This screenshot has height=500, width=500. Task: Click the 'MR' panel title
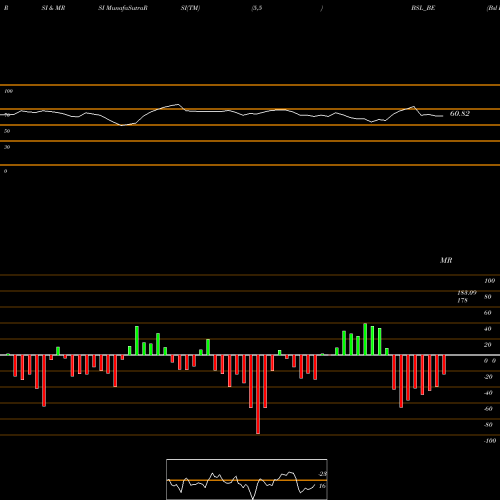tap(446, 260)
